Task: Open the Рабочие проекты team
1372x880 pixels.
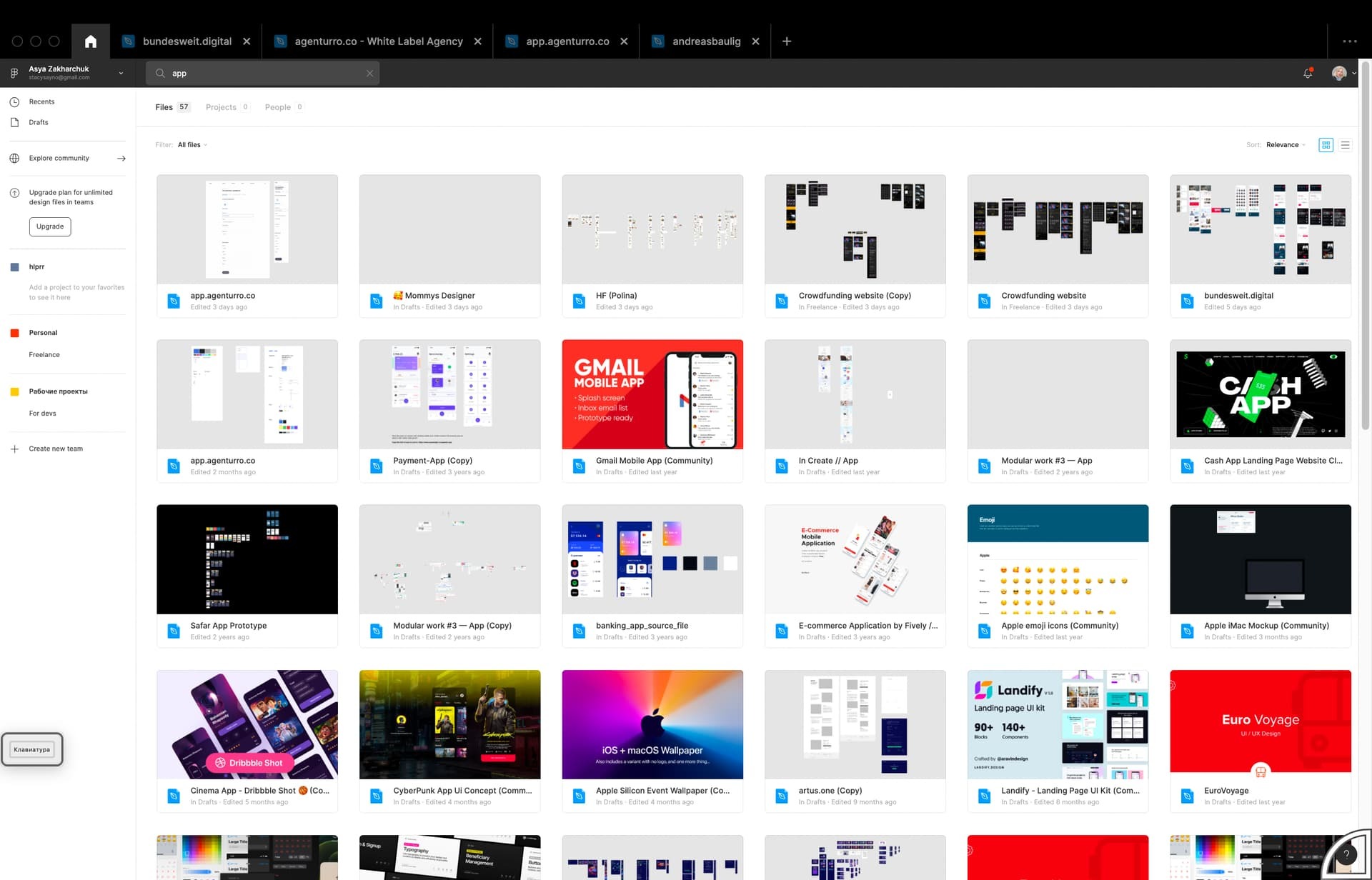Action: 59,391
